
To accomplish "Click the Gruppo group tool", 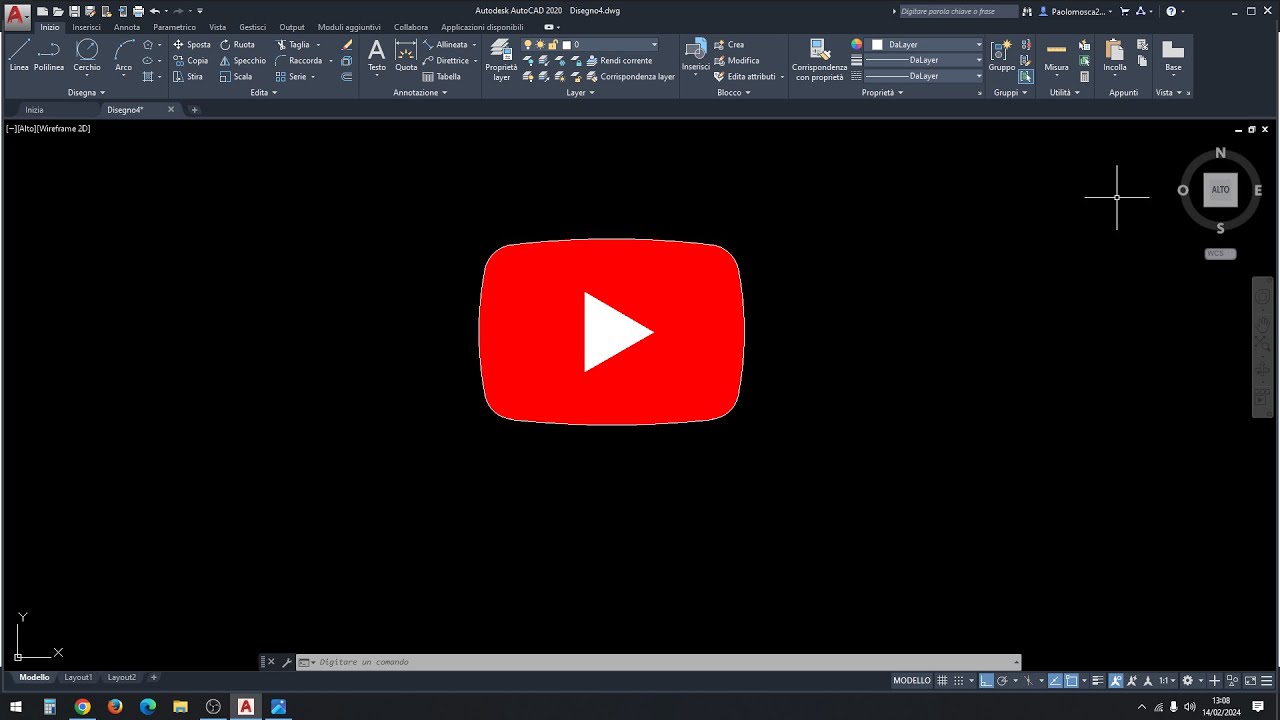I will point(1001,56).
